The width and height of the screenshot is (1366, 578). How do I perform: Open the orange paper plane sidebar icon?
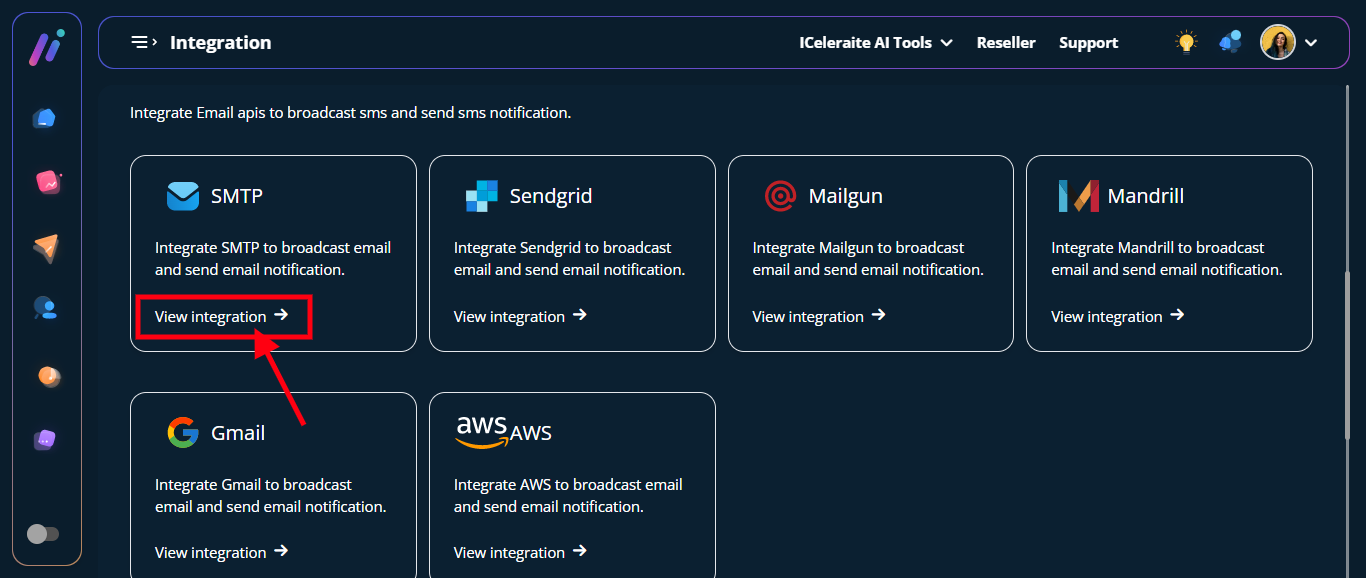[x=46, y=247]
